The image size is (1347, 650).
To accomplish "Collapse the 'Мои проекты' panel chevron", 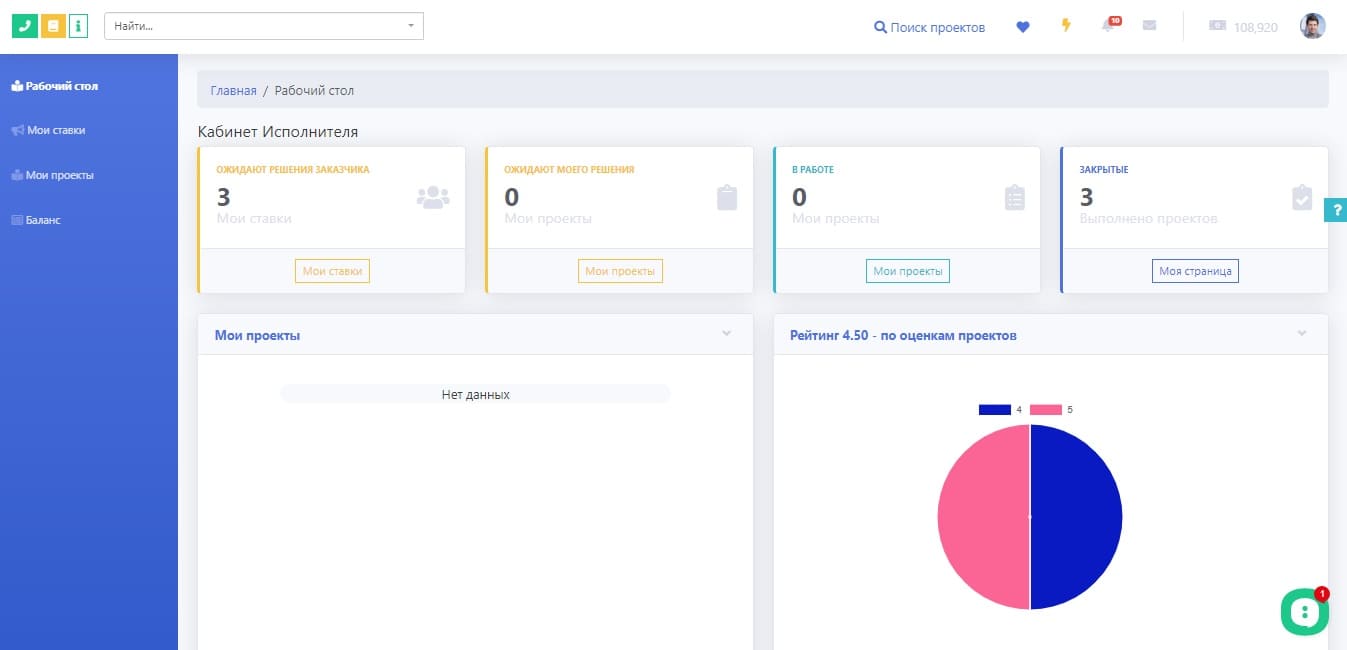I will pos(727,334).
